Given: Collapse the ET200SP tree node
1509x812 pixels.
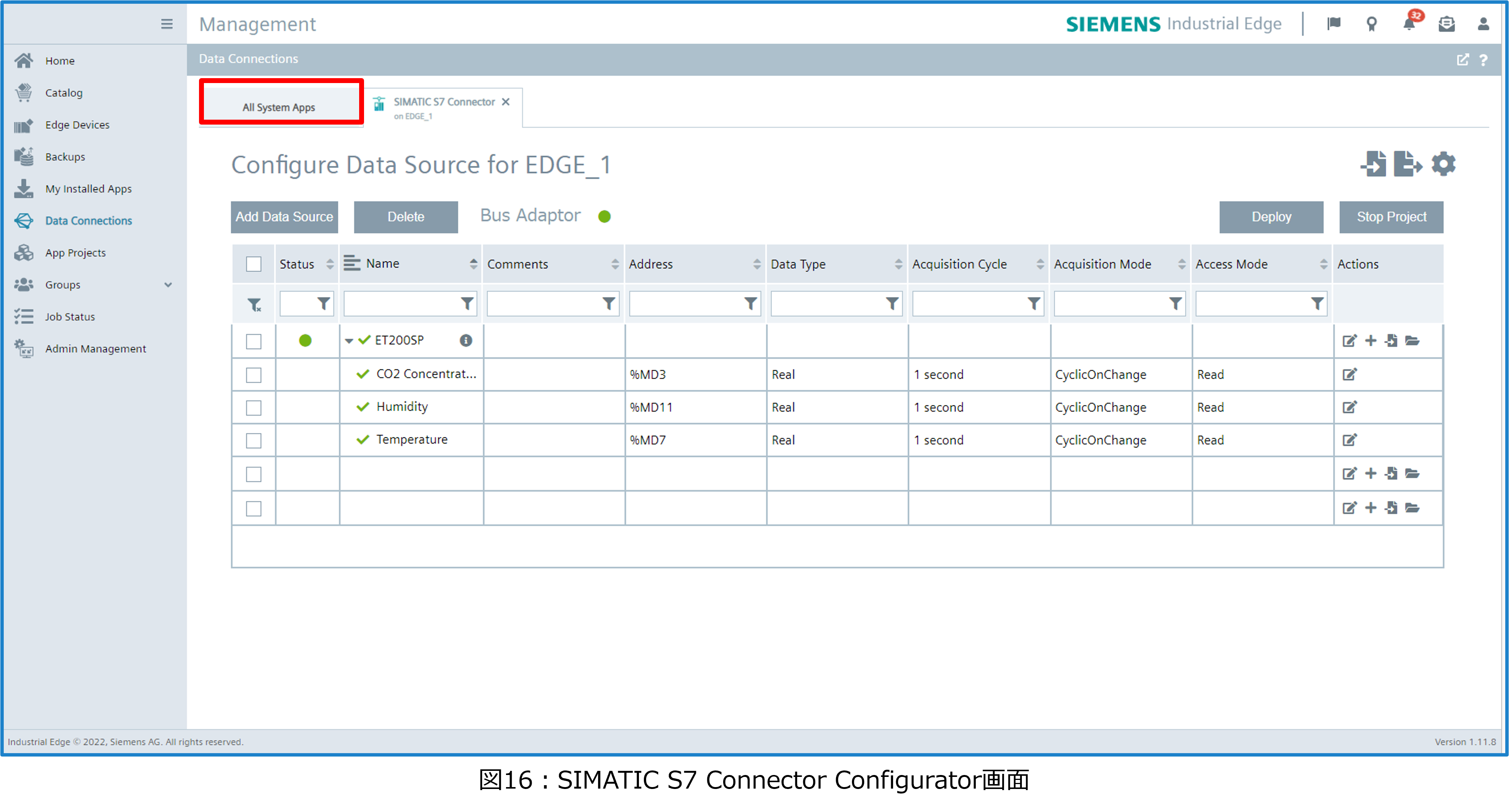Looking at the screenshot, I should tap(349, 341).
